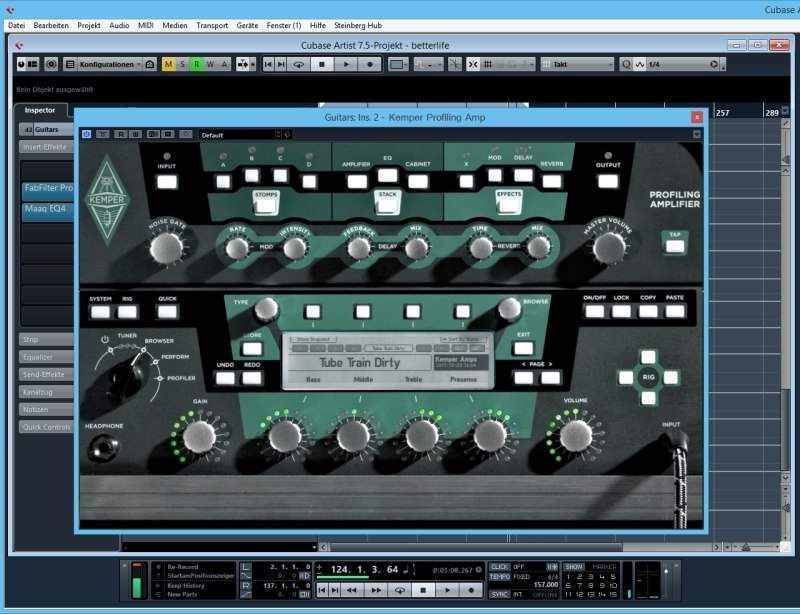The image size is (800, 614).
Task: Expand the Equalizer inspector section
Action: (46, 357)
